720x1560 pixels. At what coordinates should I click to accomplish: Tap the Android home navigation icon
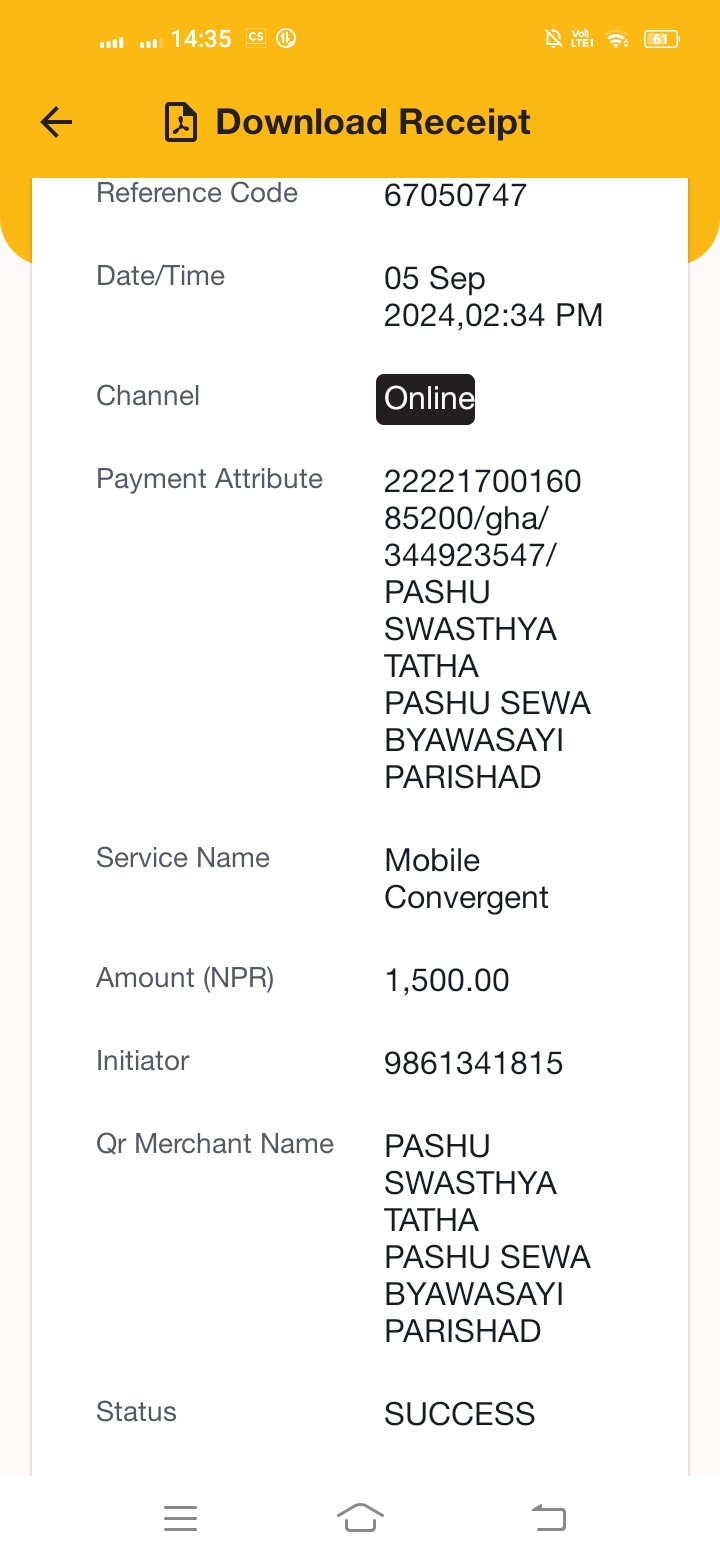tap(360, 1518)
